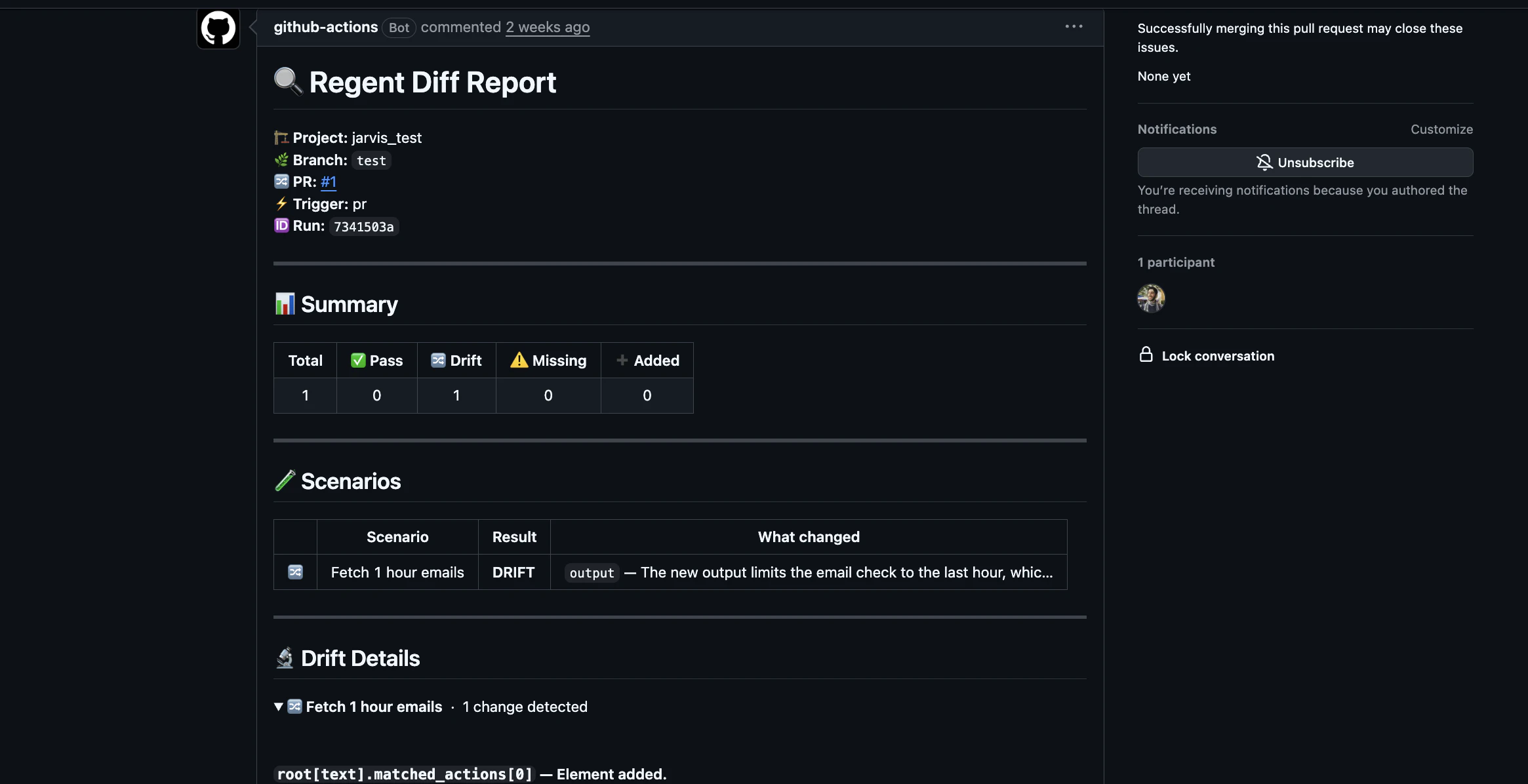Click the github-actions bot avatar icon
This screenshot has height=784, width=1528.
[x=218, y=29]
